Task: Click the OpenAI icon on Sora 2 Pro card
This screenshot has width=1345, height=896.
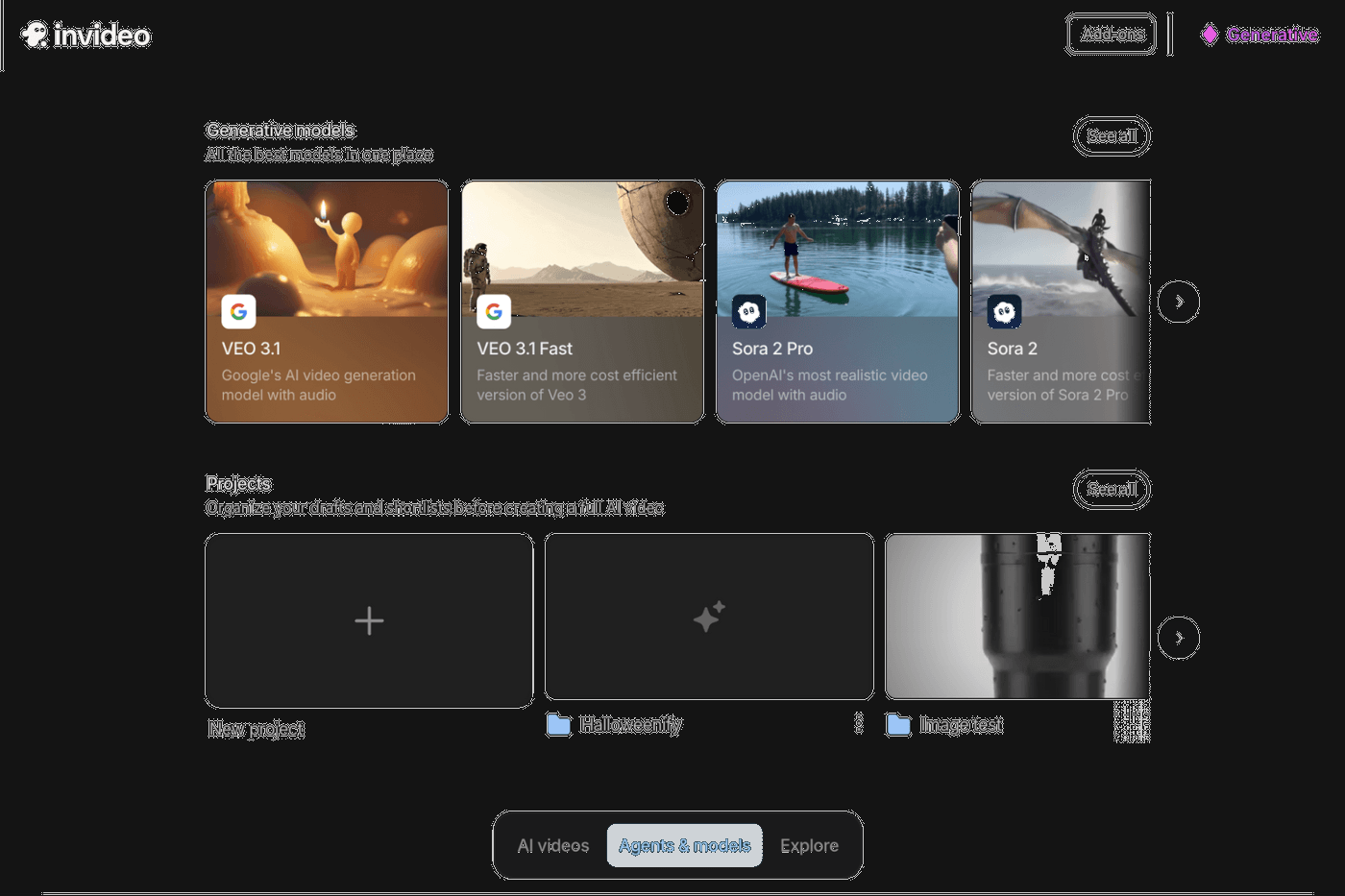Action: coord(749,312)
